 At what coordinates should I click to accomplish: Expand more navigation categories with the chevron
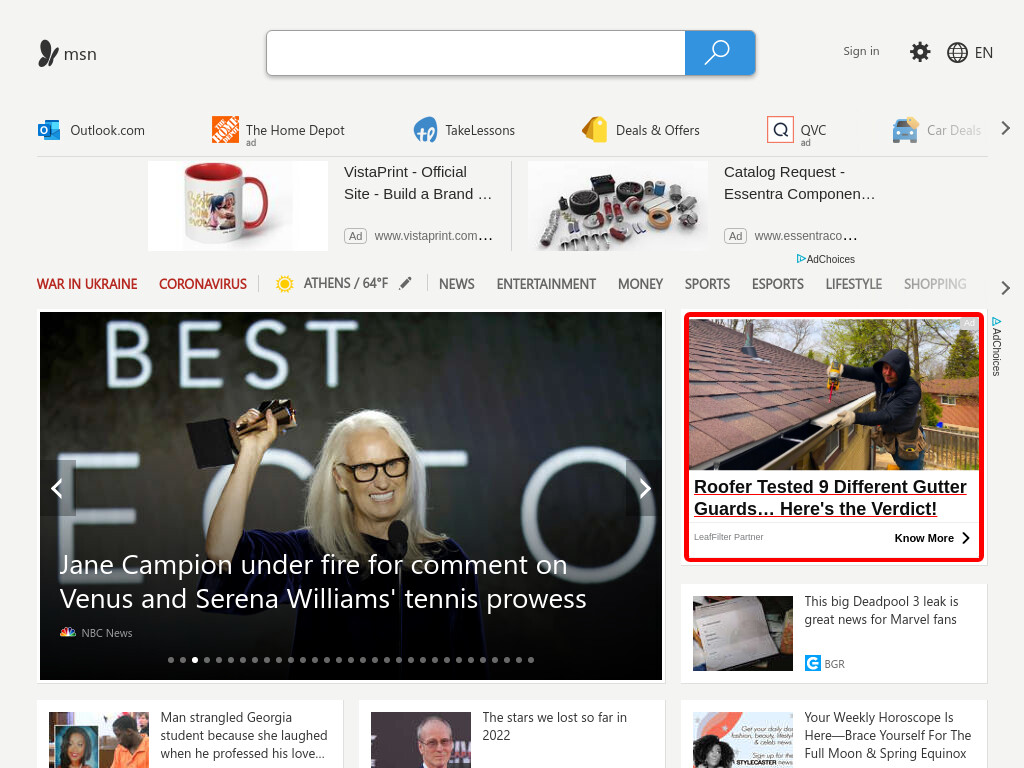click(1006, 287)
